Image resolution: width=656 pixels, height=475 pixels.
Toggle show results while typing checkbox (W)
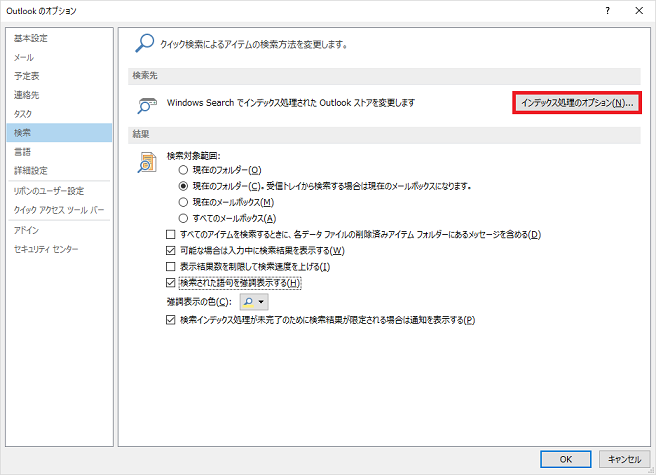click(x=170, y=251)
